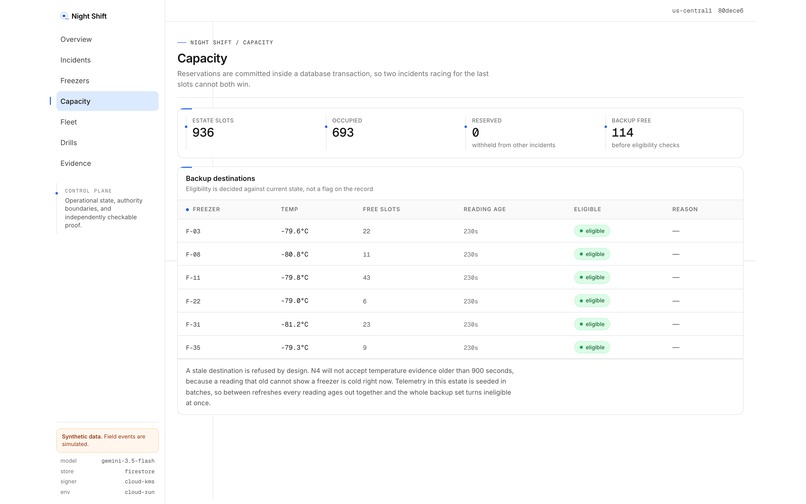Select the Estate Slots value 936

pyautogui.click(x=203, y=132)
